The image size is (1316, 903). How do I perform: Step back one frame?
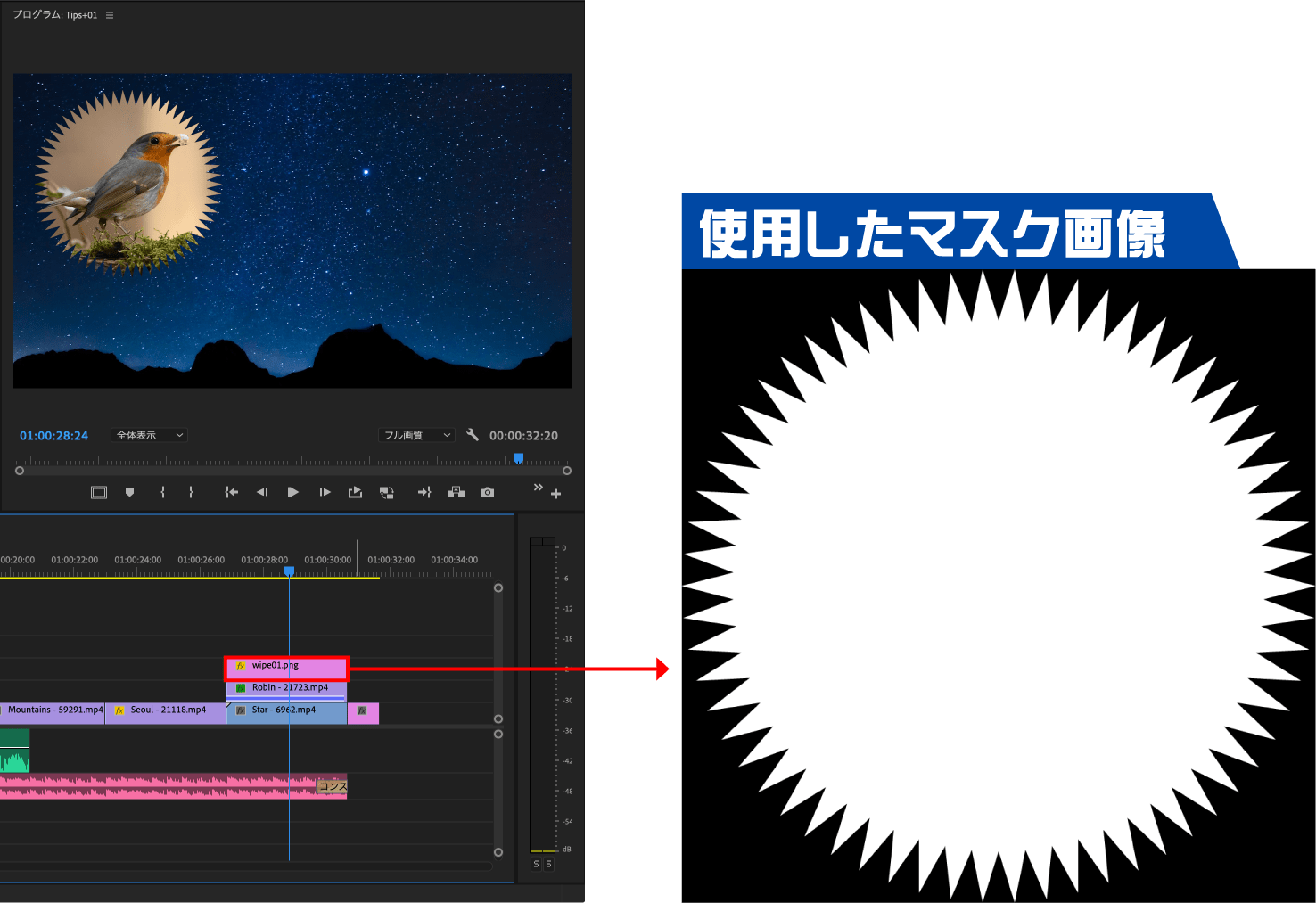coord(262,492)
